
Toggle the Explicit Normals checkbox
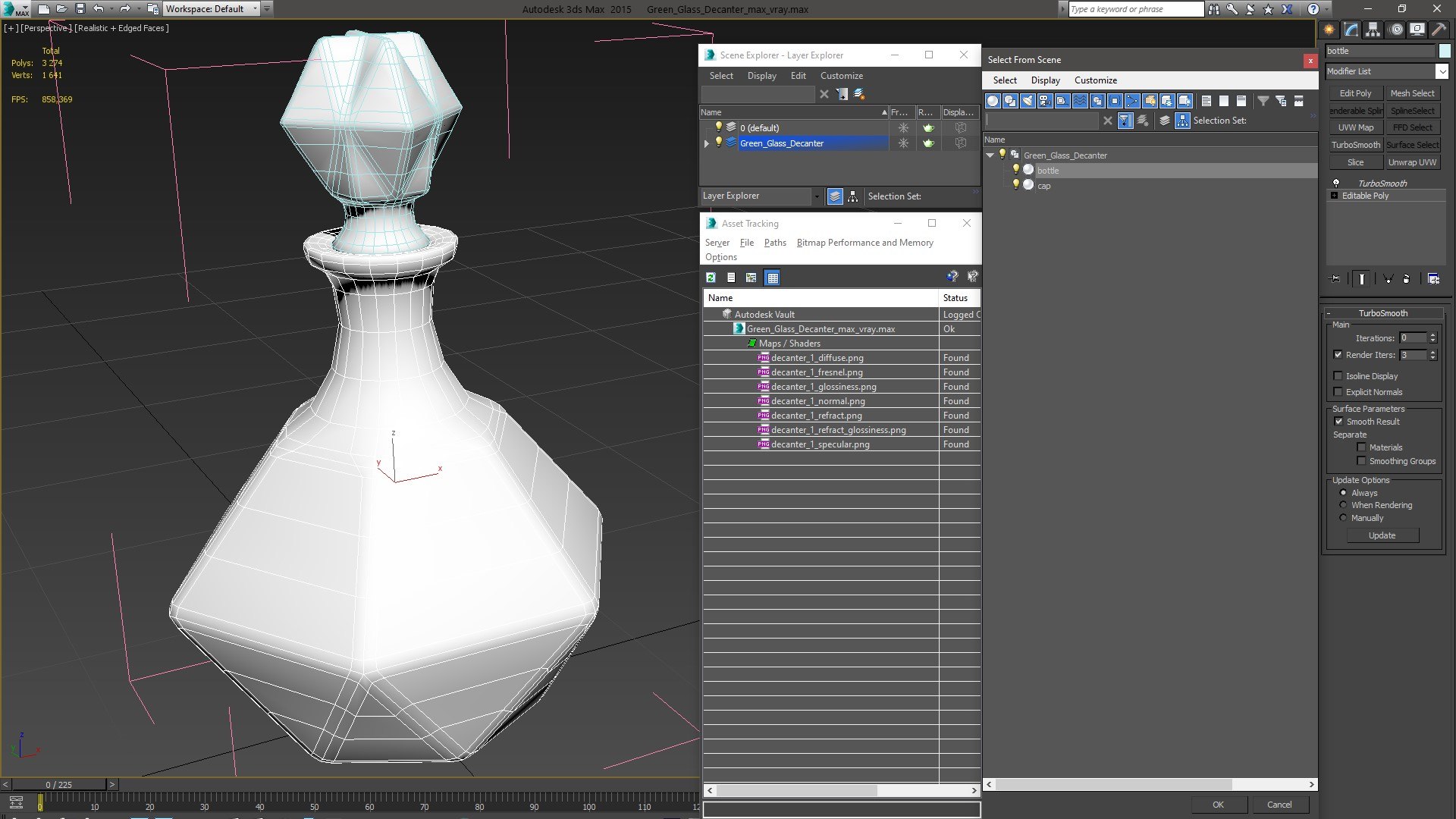[x=1338, y=392]
